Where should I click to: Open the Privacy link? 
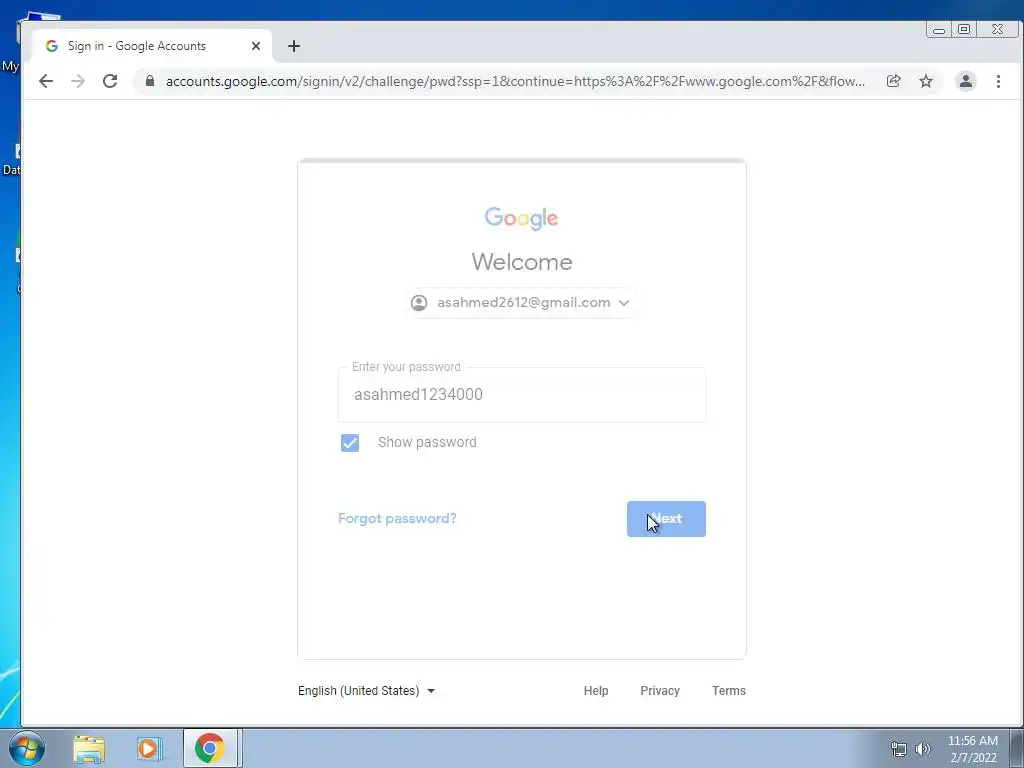[660, 691]
